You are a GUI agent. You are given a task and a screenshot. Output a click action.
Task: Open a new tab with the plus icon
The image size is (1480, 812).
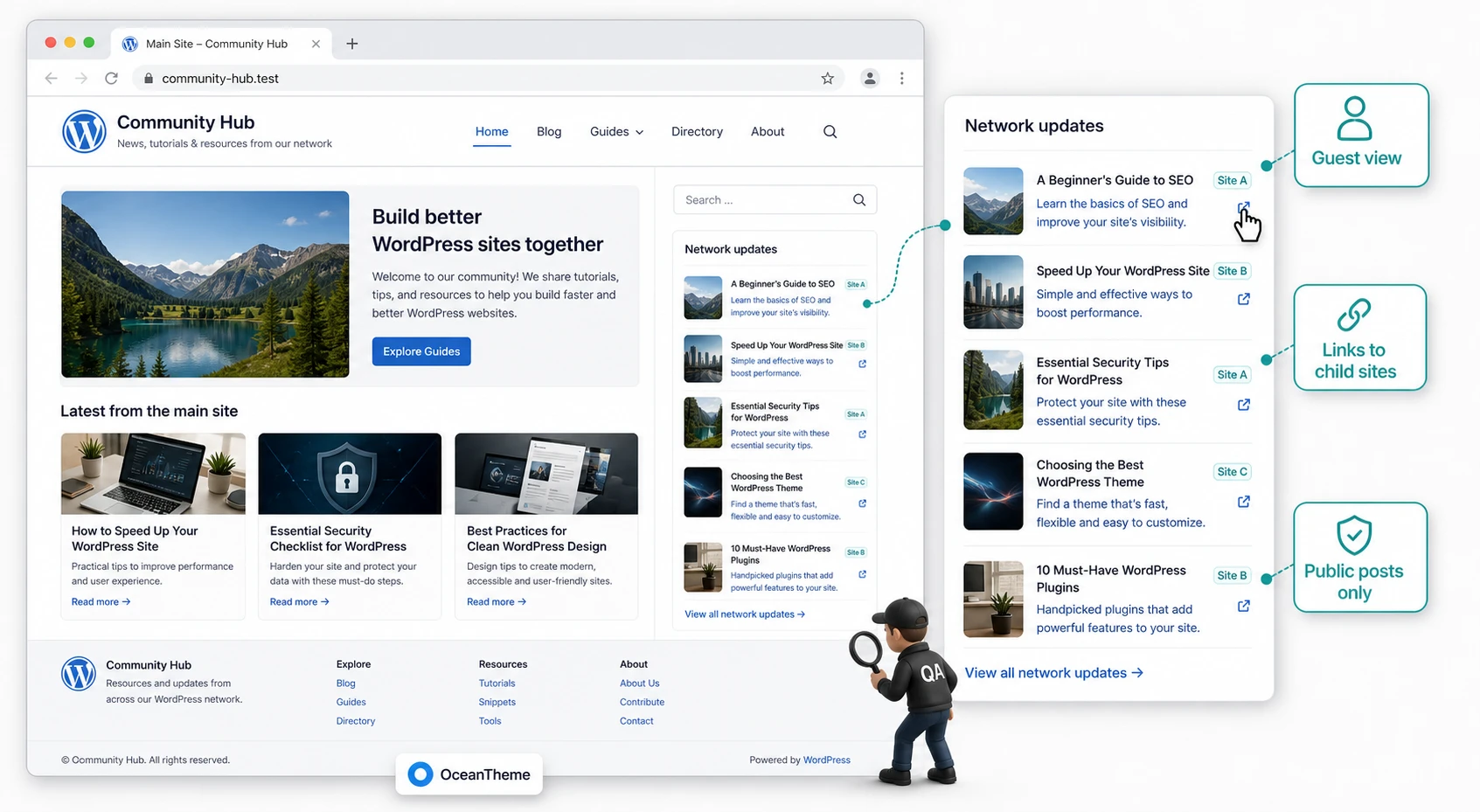tap(352, 44)
